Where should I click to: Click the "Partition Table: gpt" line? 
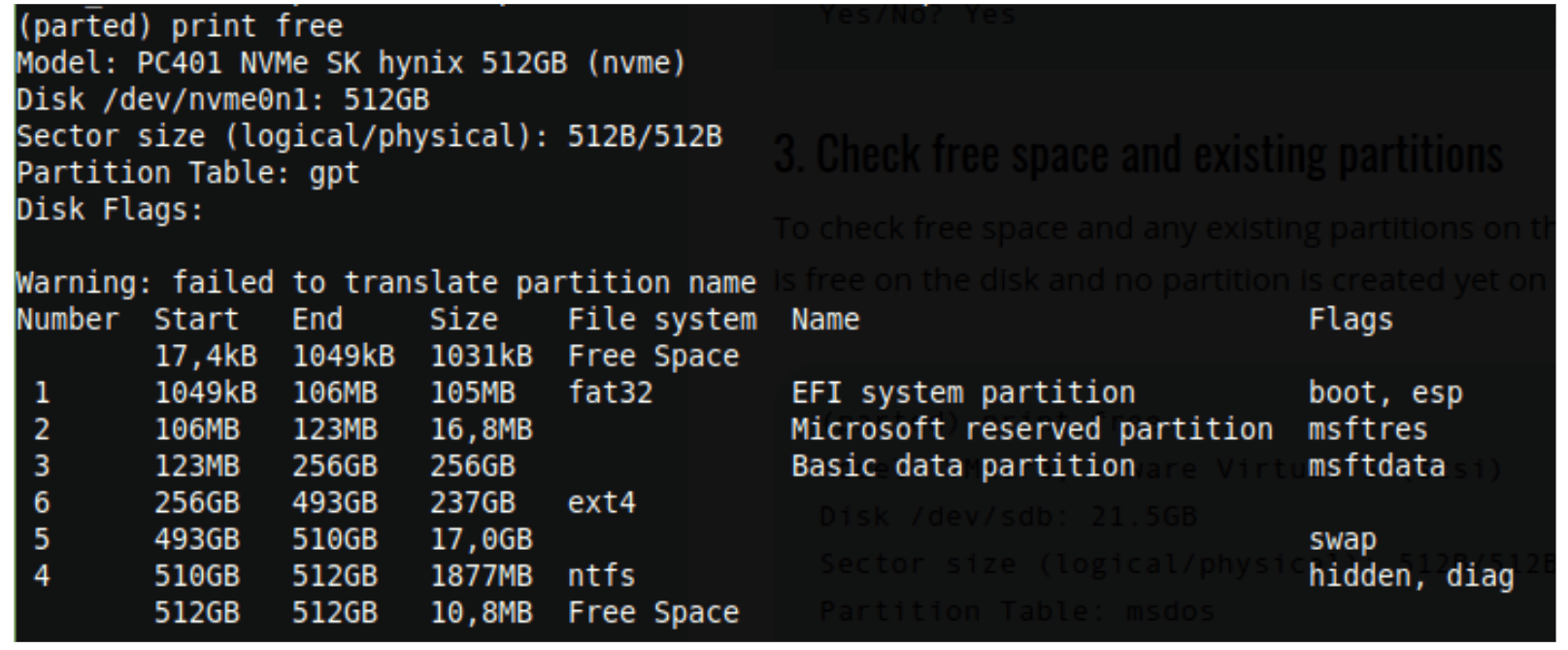[187, 173]
